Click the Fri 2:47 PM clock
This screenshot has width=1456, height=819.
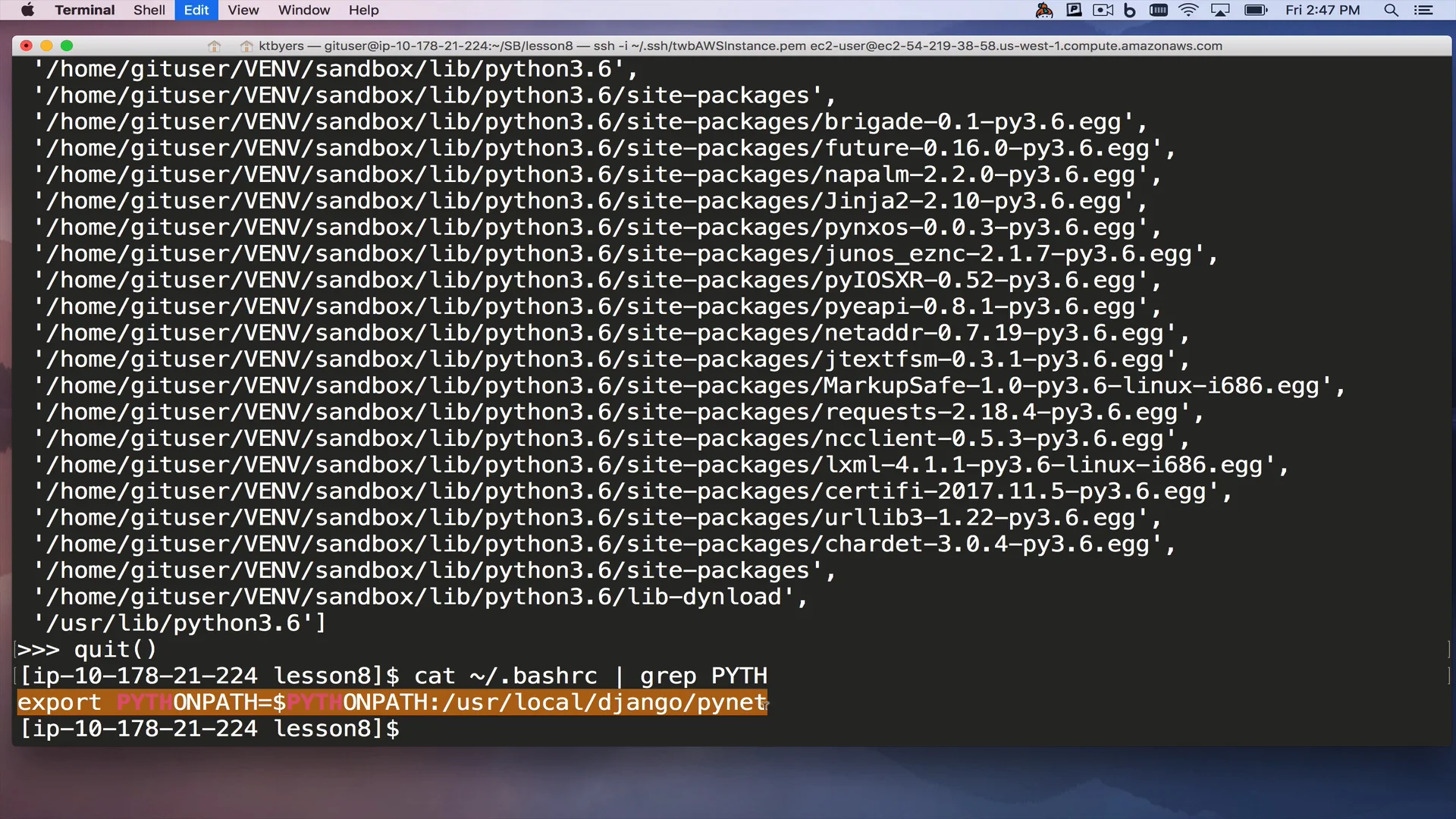[x=1323, y=10]
